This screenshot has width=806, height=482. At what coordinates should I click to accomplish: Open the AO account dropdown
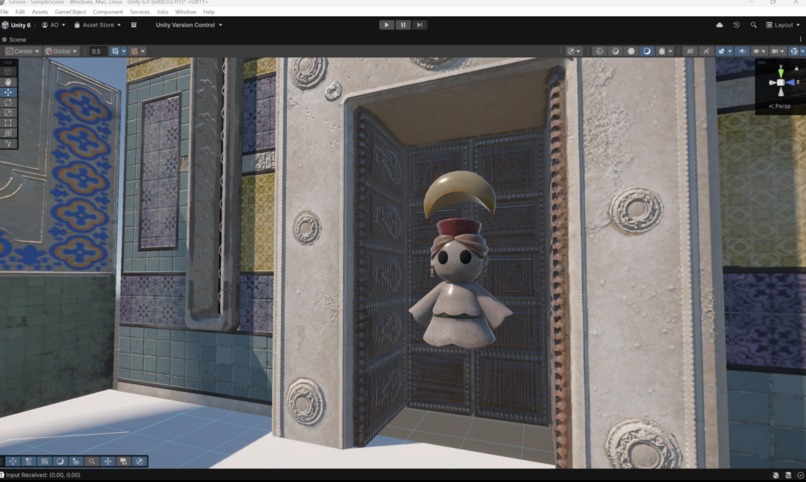53,25
